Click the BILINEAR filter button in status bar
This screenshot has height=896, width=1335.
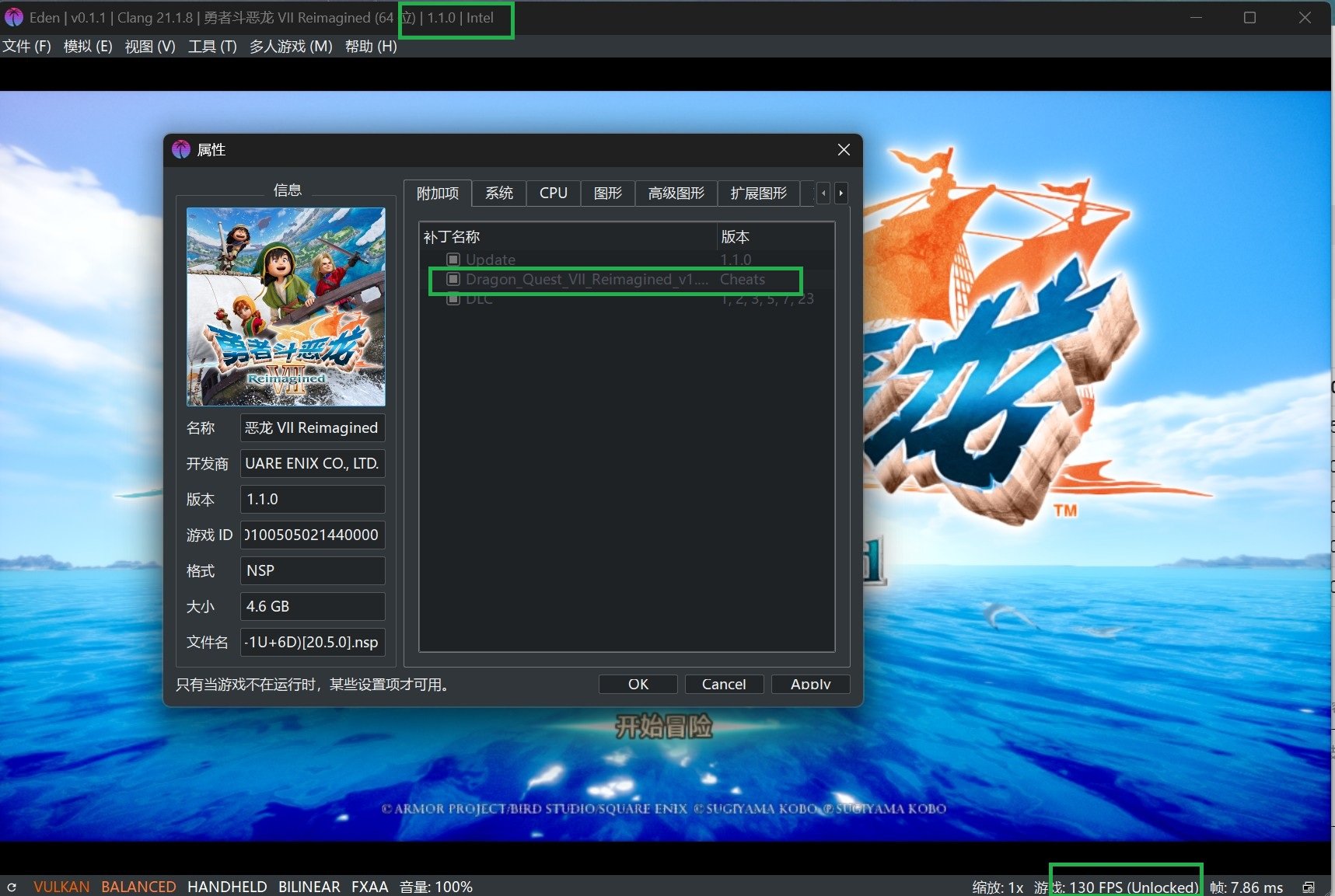pyautogui.click(x=309, y=887)
